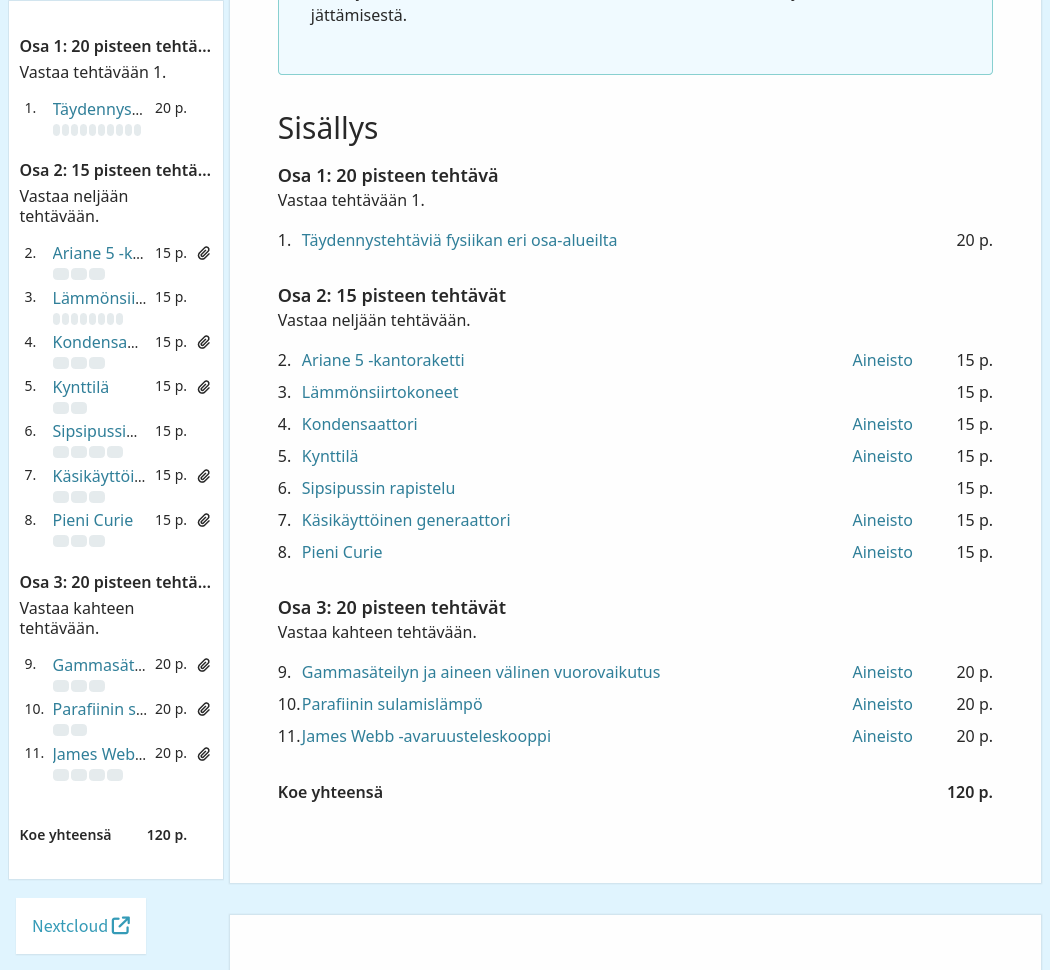The image size is (1050, 970).
Task: Click 'Osa 3: 20 pisteen tehtä...' heading in sidebar
Action: [115, 582]
